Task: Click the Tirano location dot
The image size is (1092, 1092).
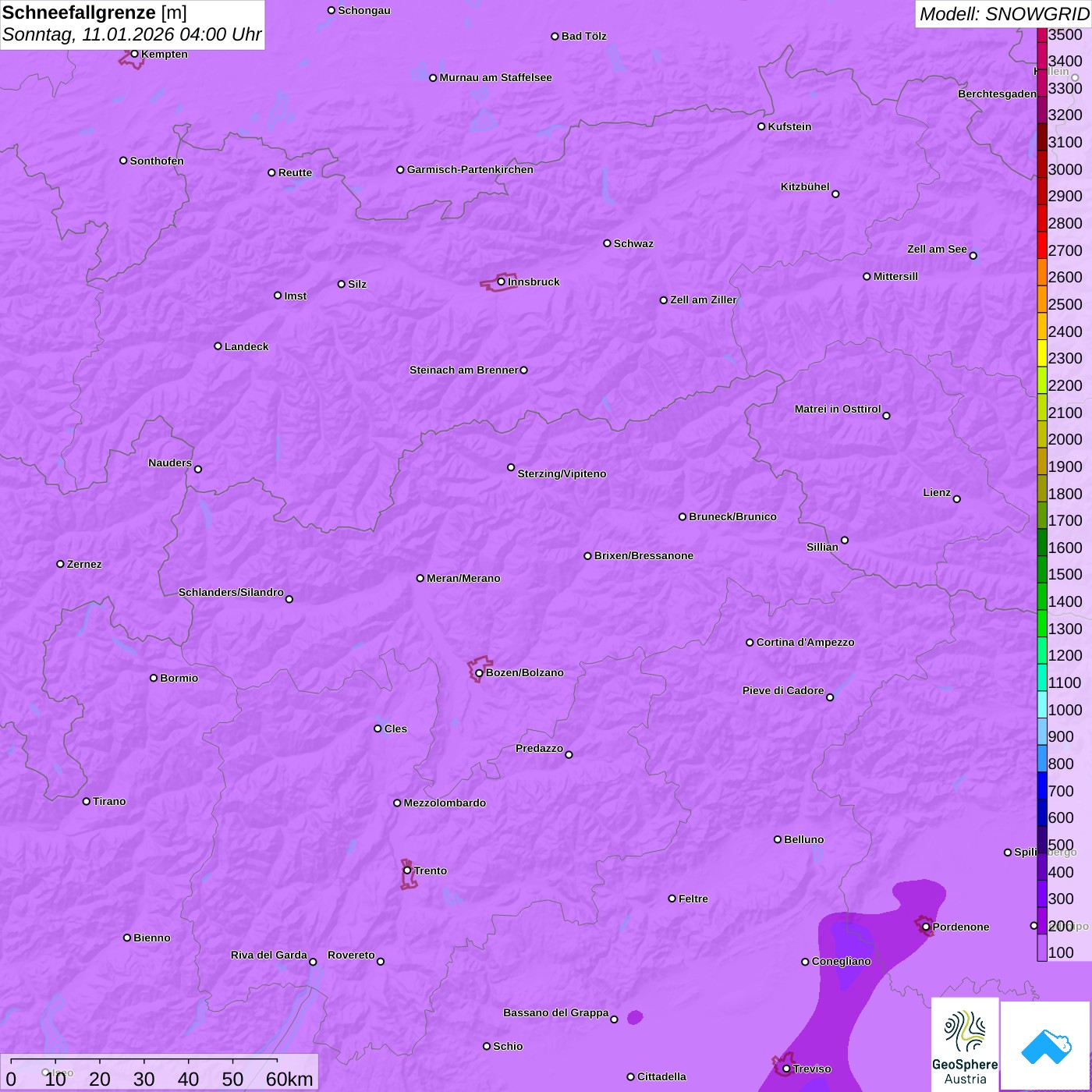Action: pos(87,801)
